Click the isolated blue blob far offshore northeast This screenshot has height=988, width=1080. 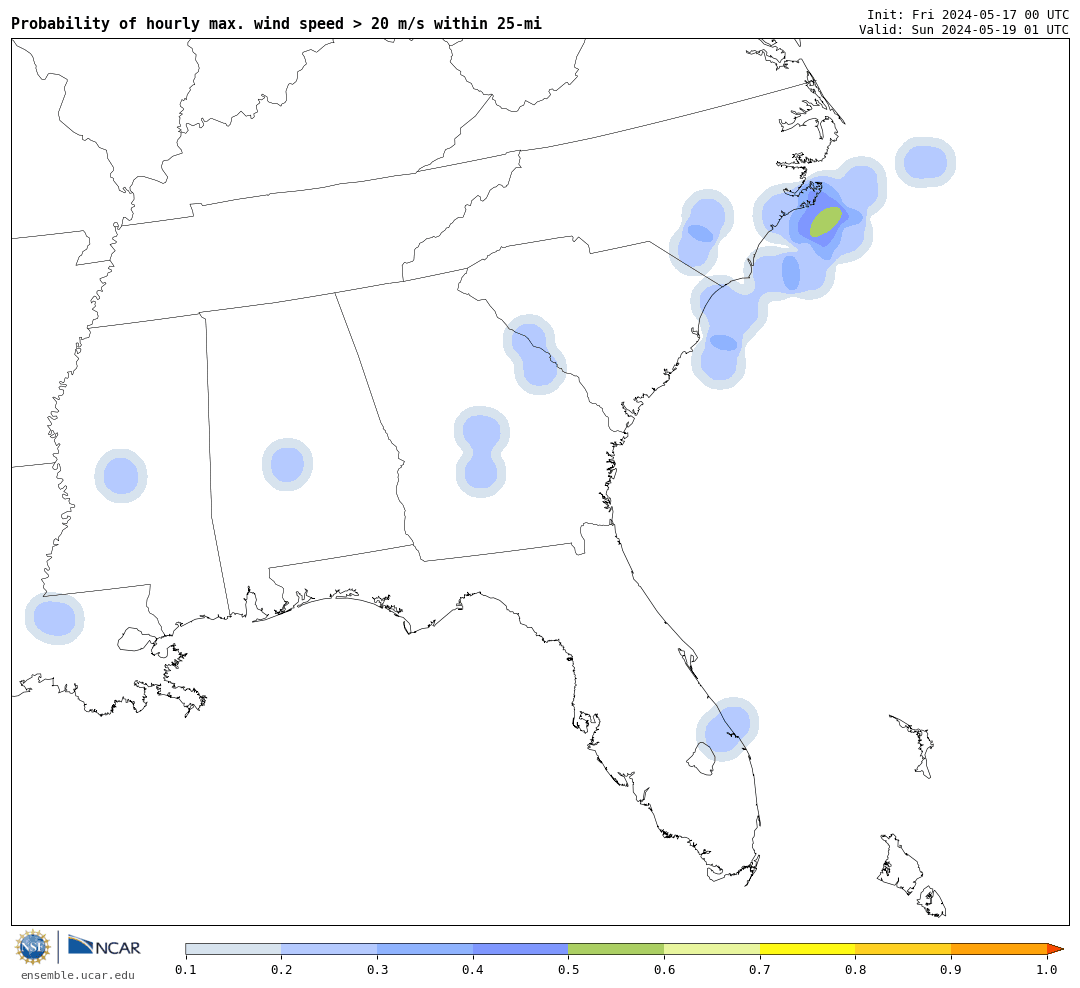coord(925,163)
